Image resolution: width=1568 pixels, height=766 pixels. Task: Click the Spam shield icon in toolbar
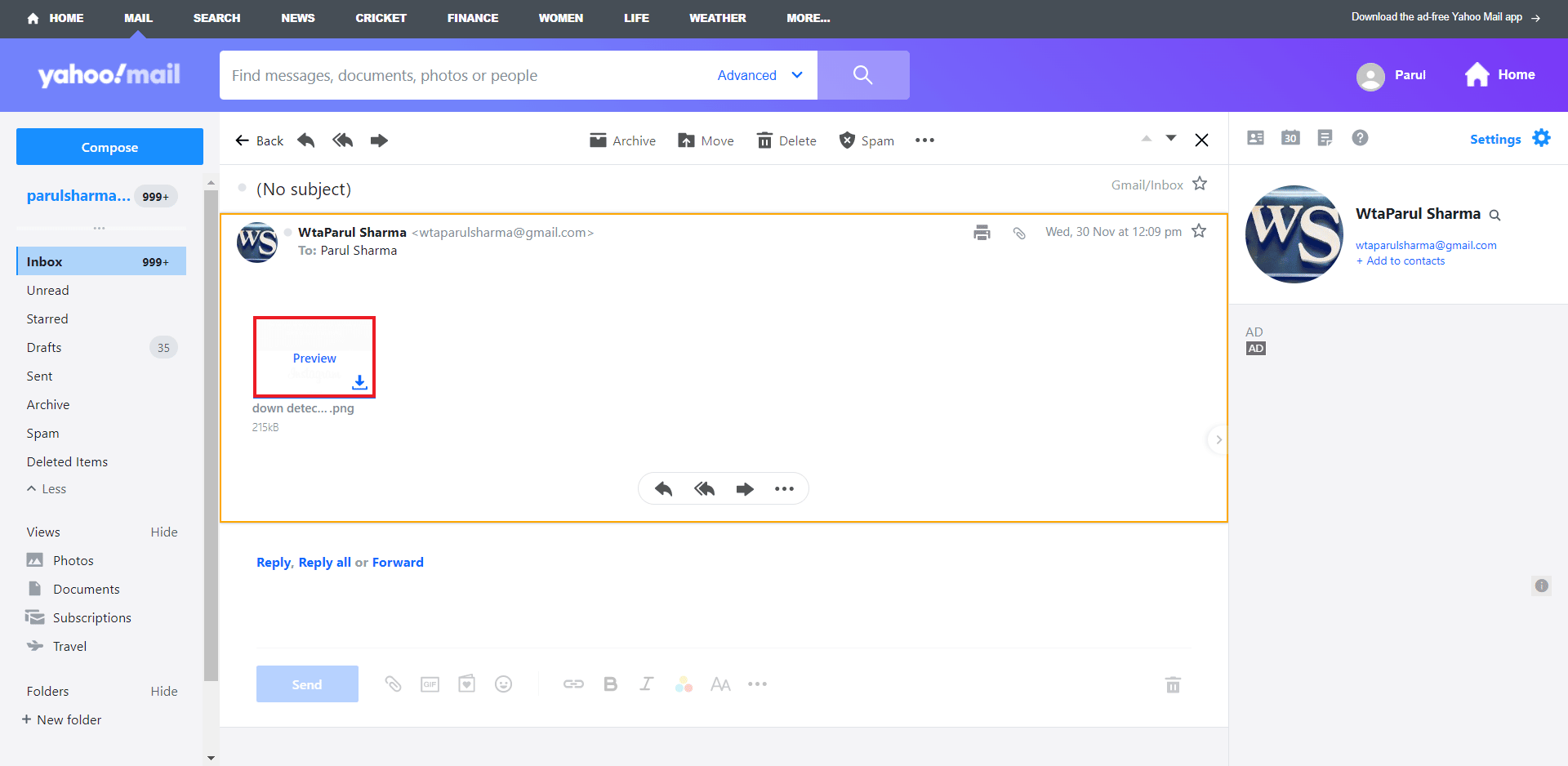[847, 140]
